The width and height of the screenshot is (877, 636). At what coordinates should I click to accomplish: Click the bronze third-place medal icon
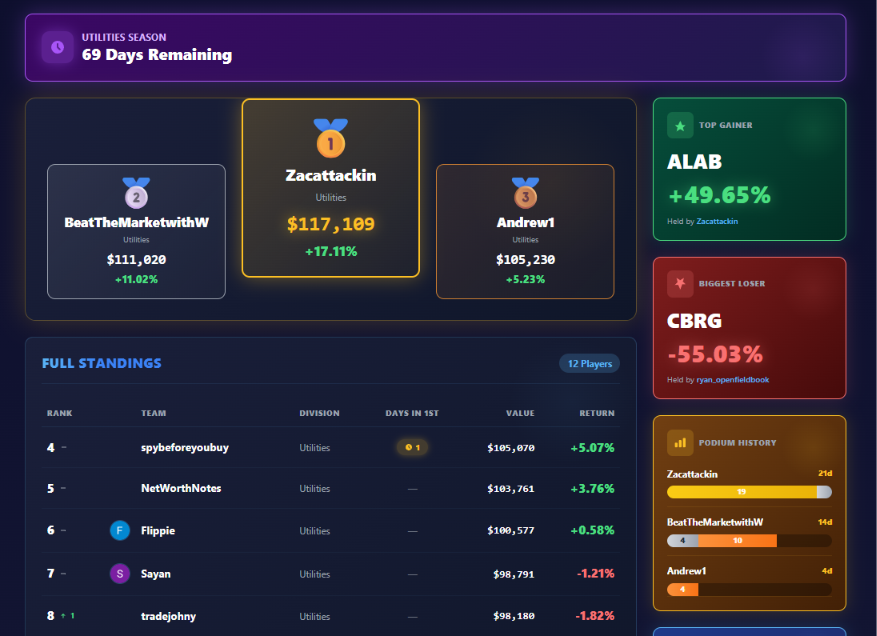click(525, 193)
